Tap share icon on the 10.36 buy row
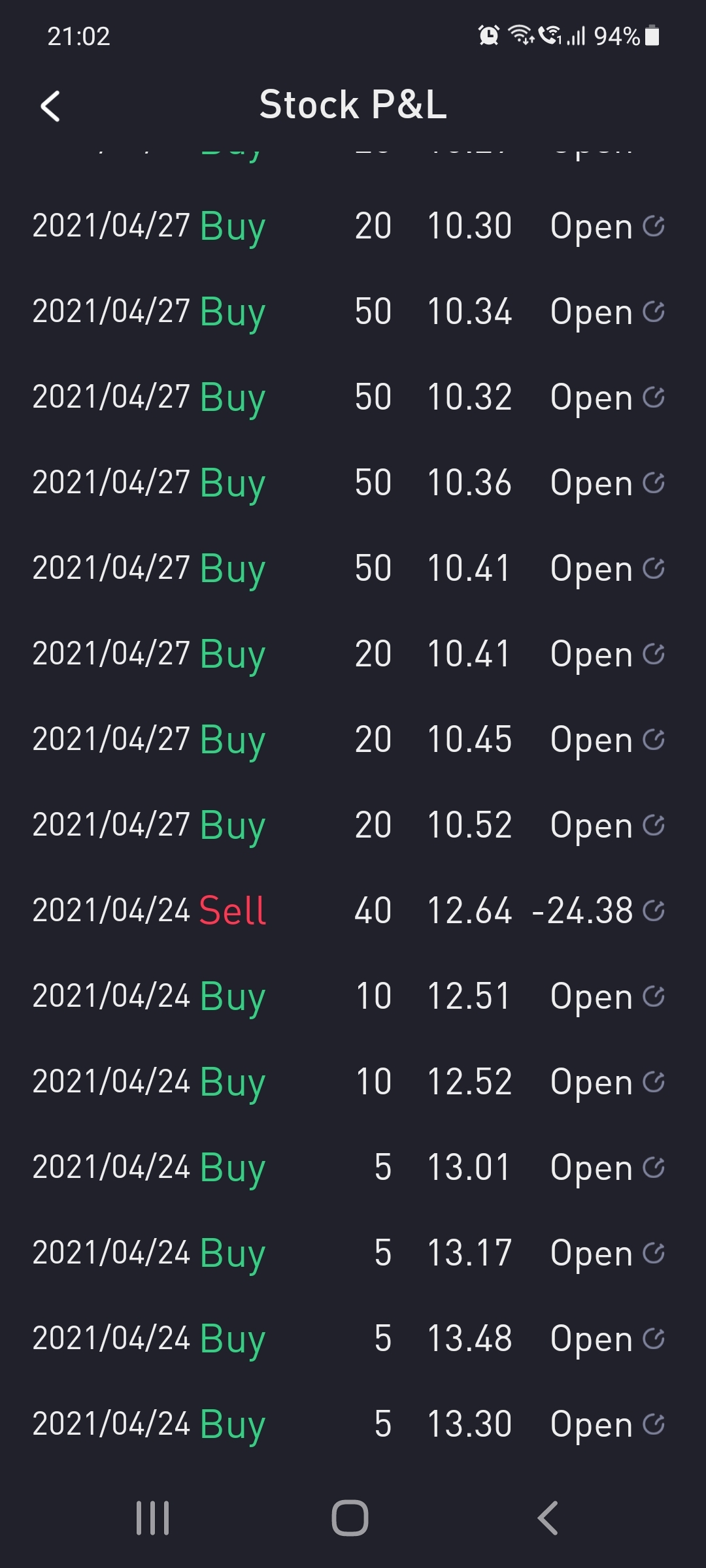This screenshot has width=706, height=1568. coord(653,483)
